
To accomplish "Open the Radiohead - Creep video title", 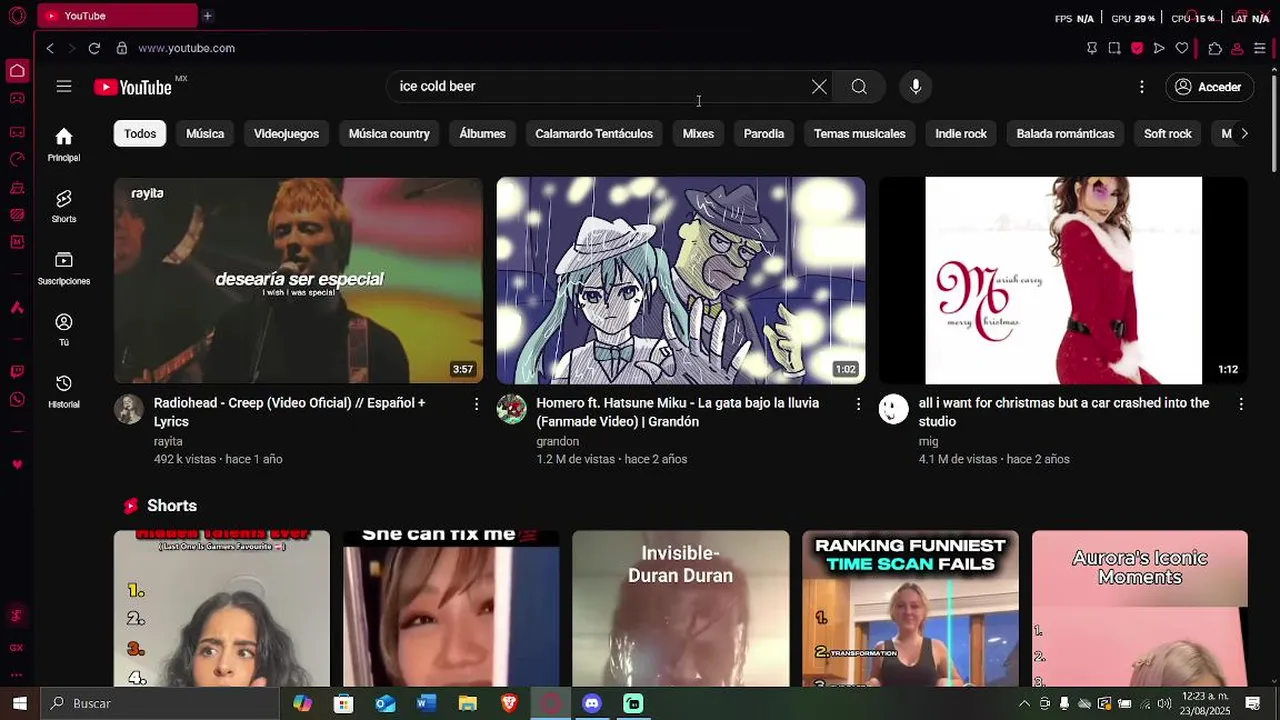I will [289, 412].
